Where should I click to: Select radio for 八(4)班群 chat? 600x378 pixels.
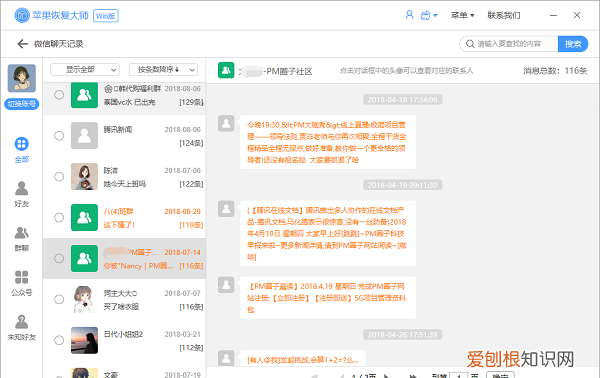tap(59, 217)
